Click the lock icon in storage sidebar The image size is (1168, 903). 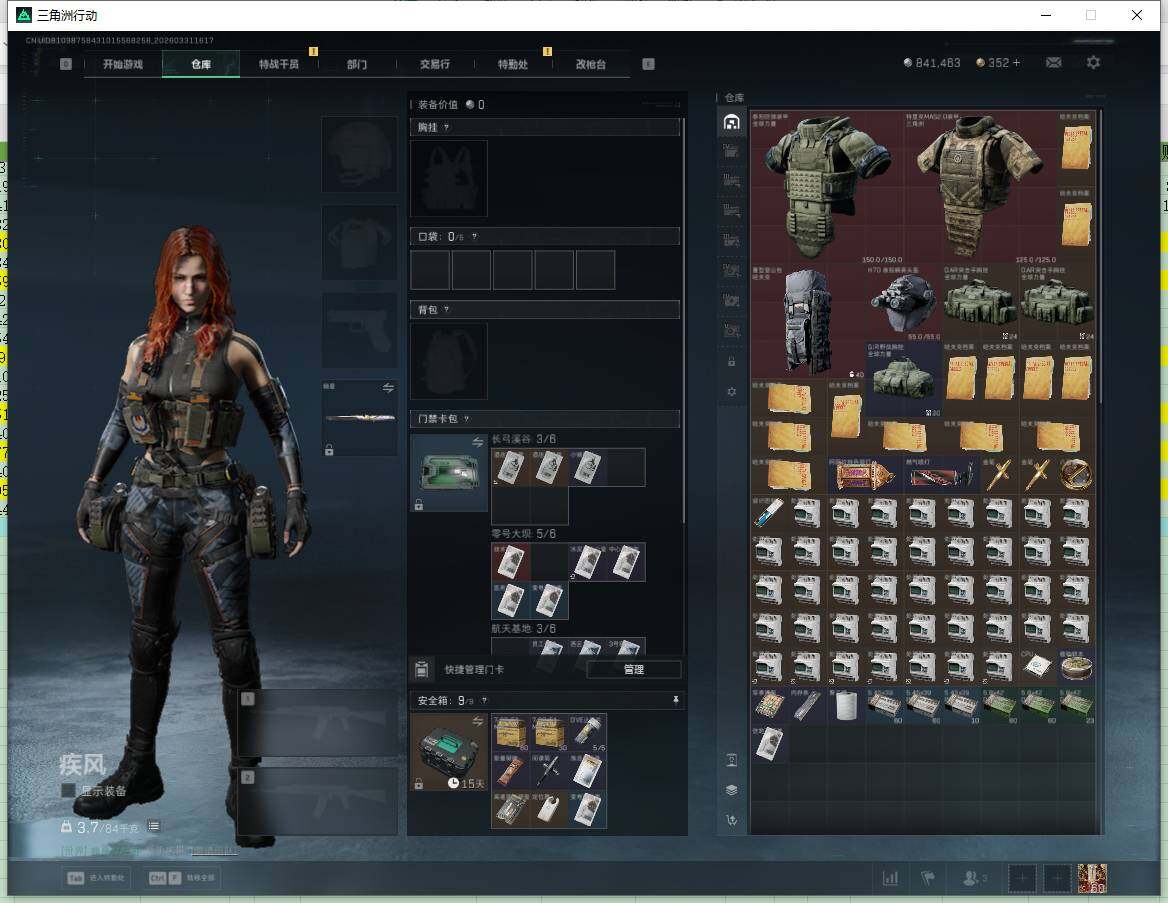click(x=731, y=361)
